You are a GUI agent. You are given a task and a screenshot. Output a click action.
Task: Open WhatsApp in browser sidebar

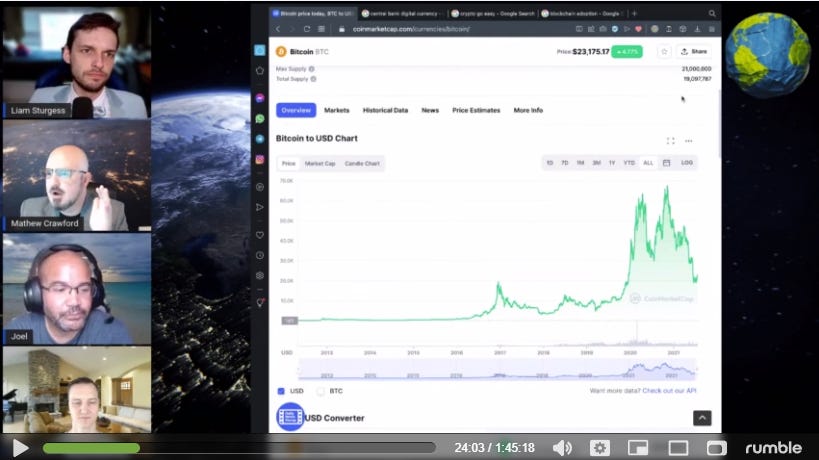260,119
